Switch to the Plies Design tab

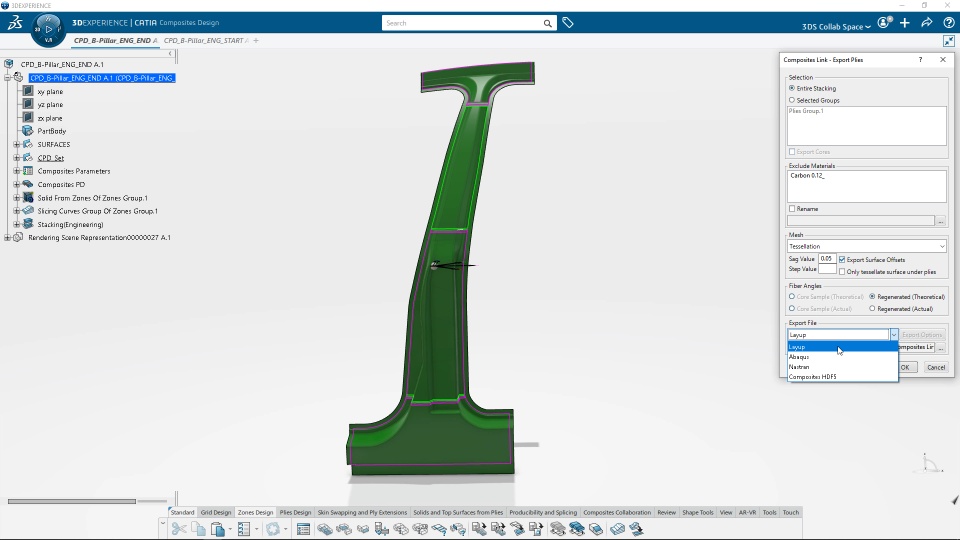coord(295,512)
